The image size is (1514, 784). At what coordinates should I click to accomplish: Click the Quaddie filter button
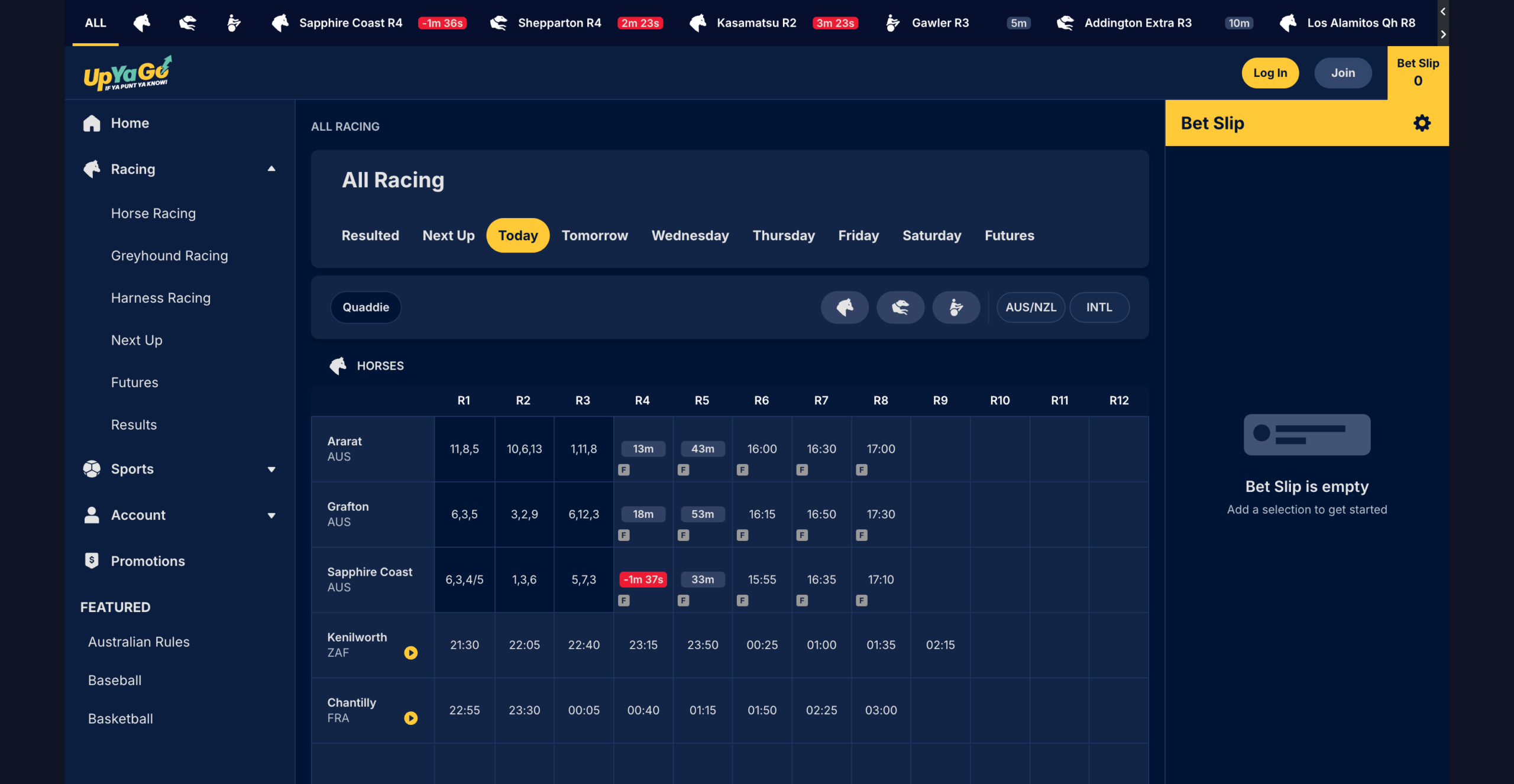pyautogui.click(x=365, y=307)
